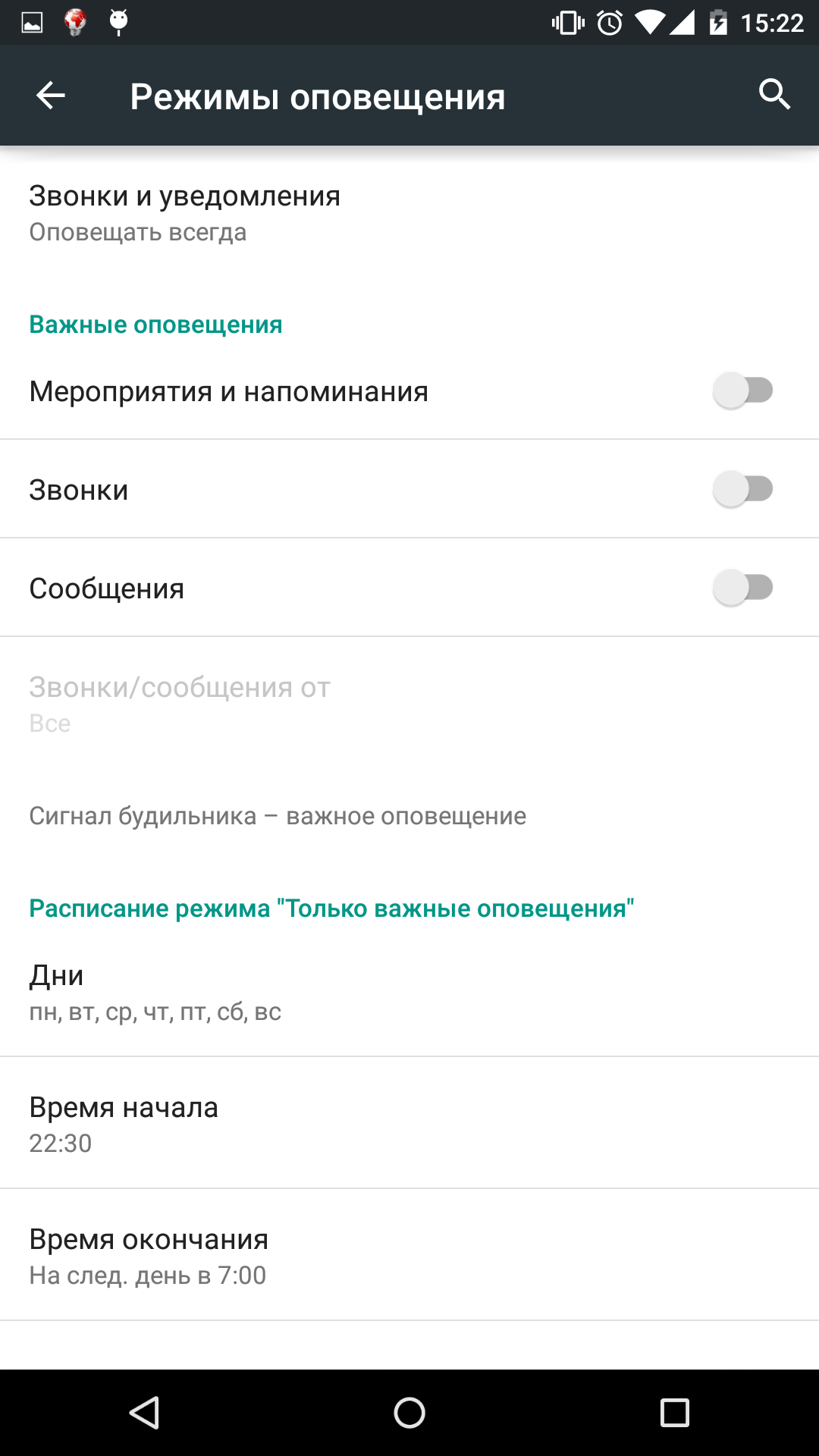819x1456 pixels.
Task: Tap the alarm clock status bar icon
Action: [607, 21]
